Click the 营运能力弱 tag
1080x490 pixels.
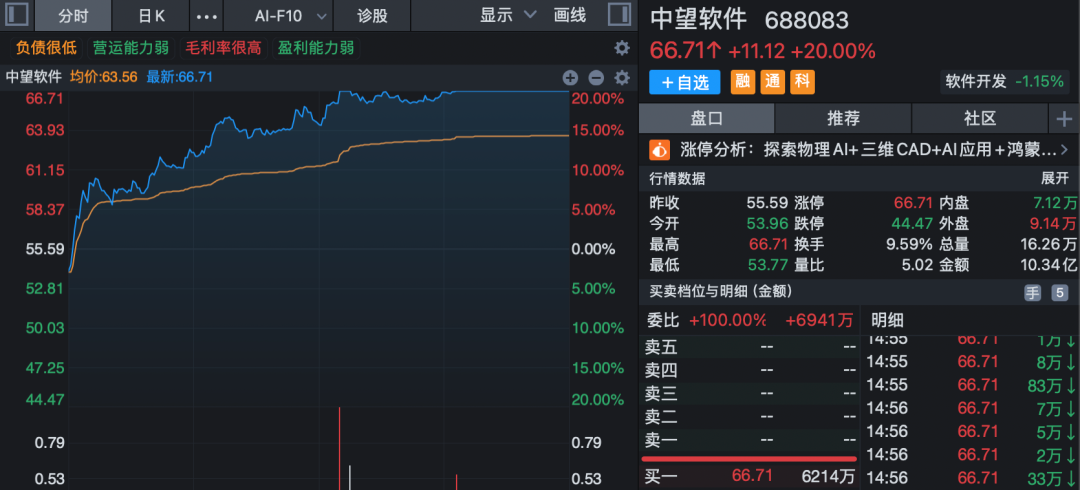coord(131,48)
